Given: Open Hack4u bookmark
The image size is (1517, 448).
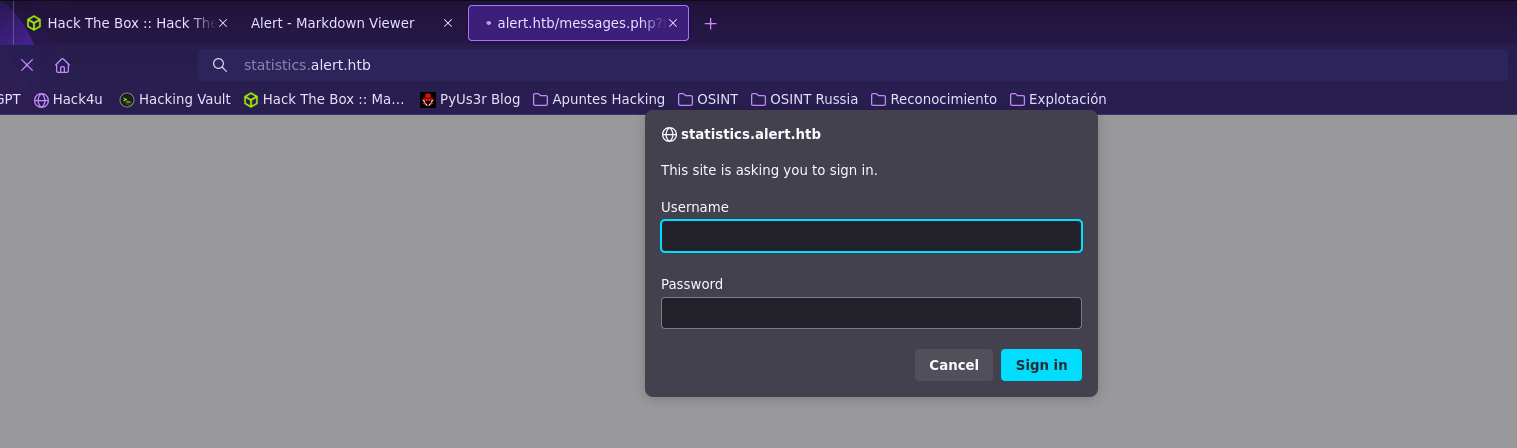Looking at the screenshot, I should pyautogui.click(x=68, y=99).
